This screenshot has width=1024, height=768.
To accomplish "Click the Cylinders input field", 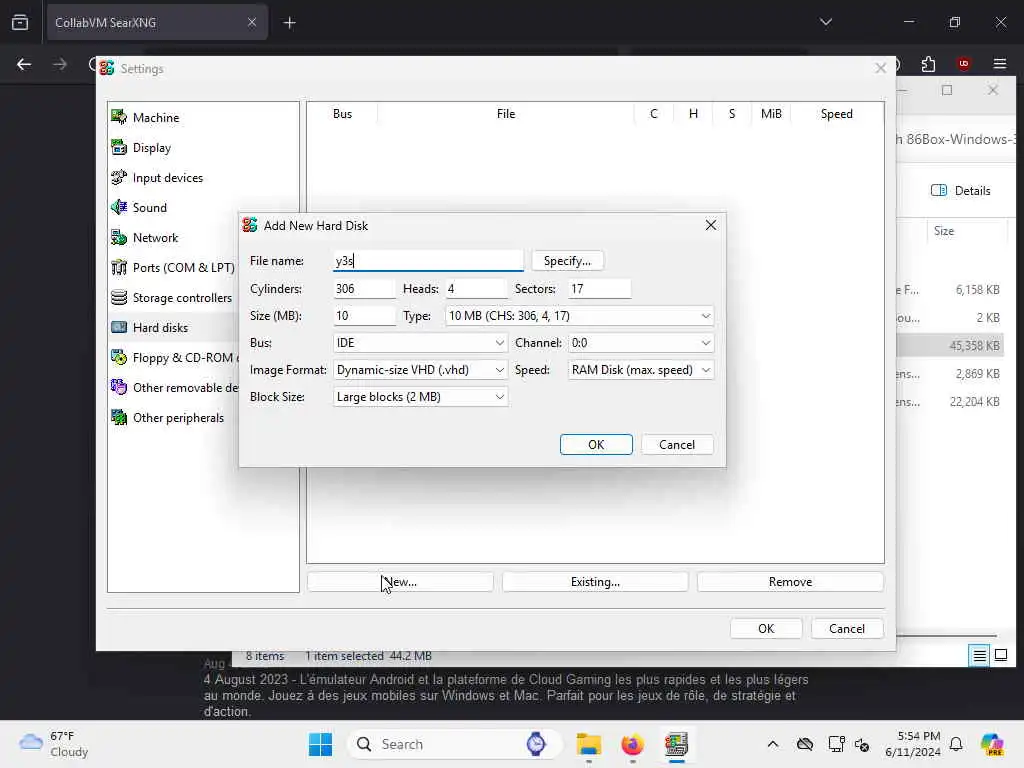I will 364,289.
